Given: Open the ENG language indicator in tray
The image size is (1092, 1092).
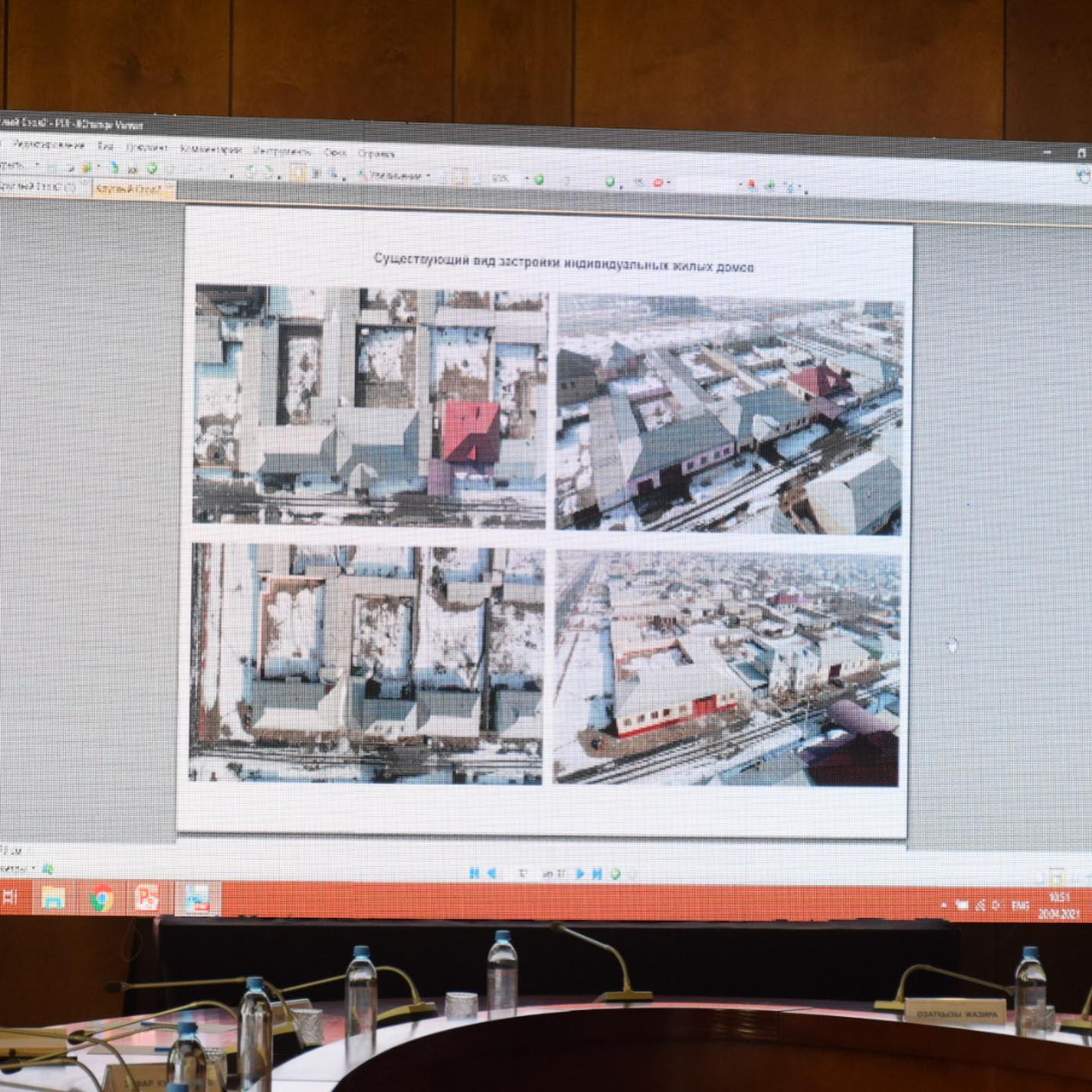Looking at the screenshot, I should coord(1019,905).
